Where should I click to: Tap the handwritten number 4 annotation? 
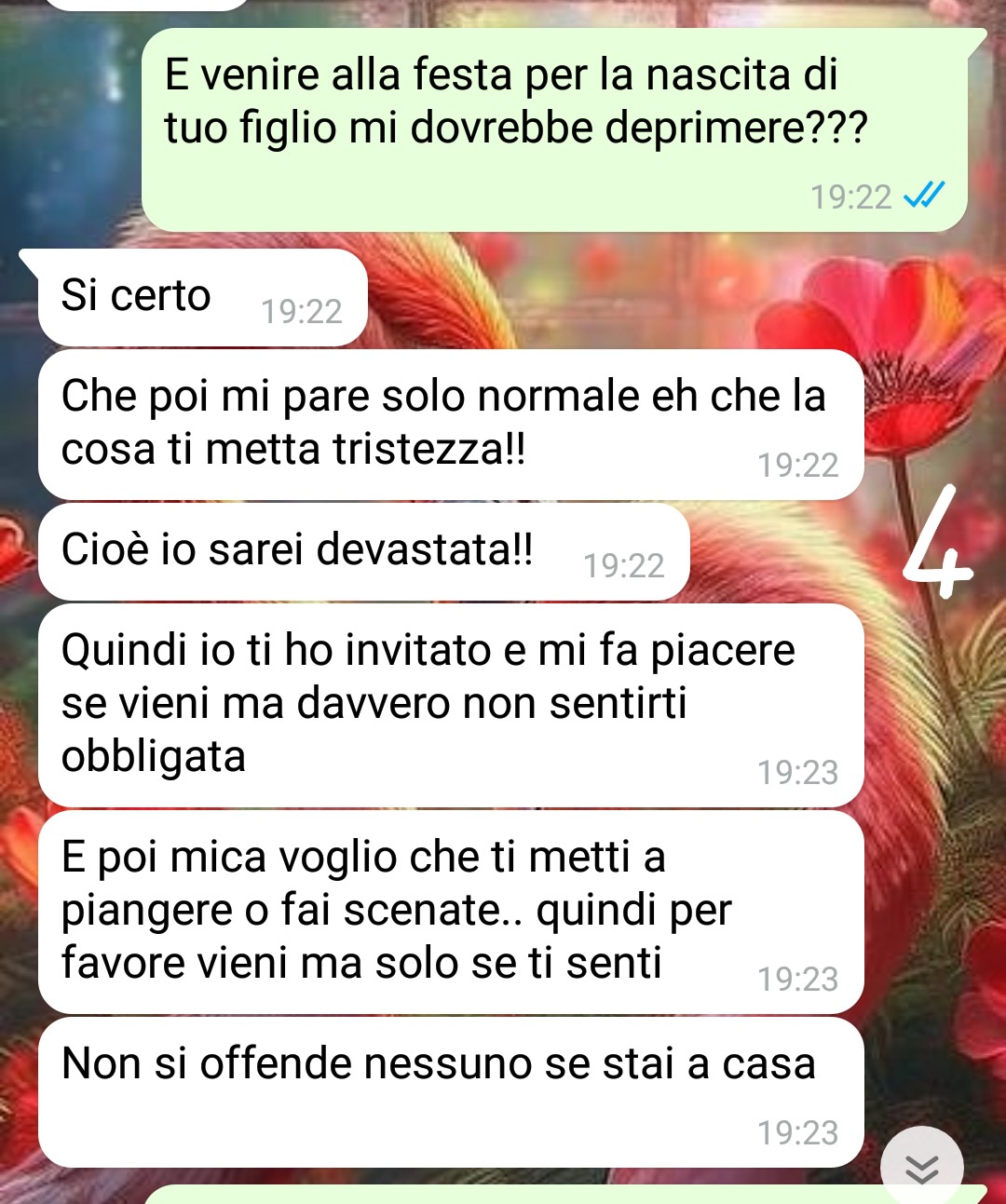[x=937, y=542]
